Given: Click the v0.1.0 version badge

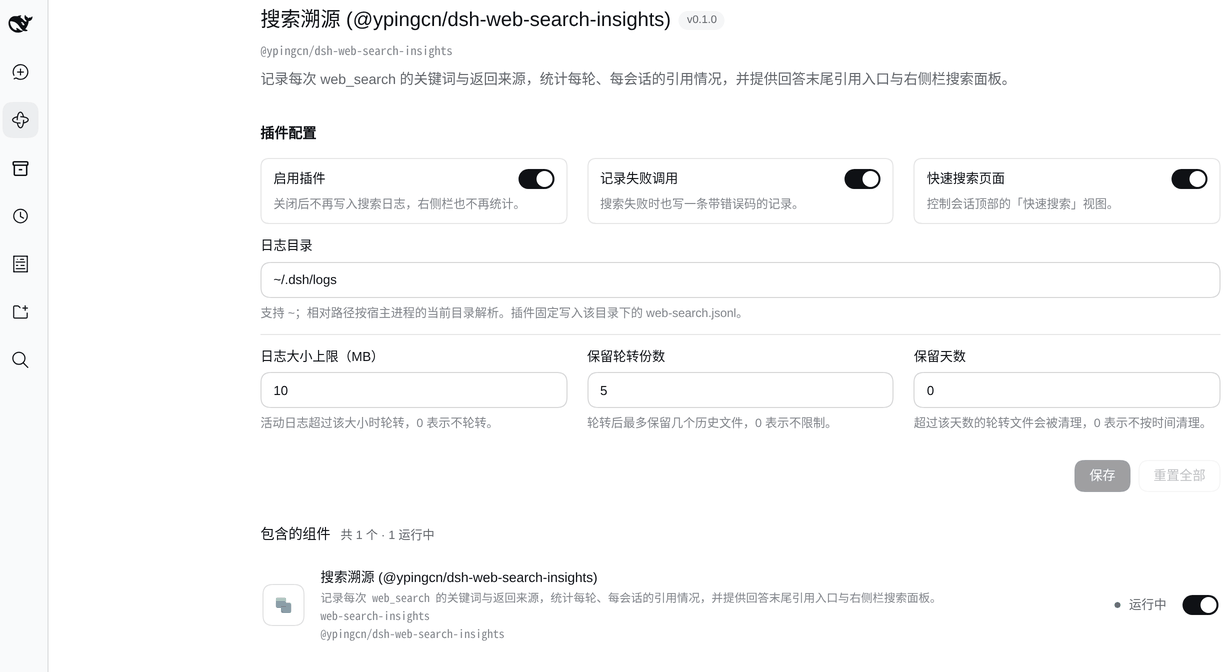Looking at the screenshot, I should tap(701, 19).
